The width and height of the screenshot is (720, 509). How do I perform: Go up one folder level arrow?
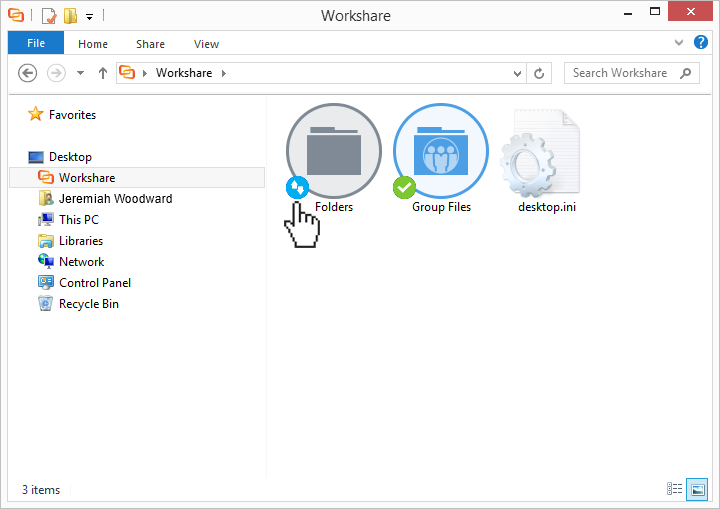click(x=103, y=73)
